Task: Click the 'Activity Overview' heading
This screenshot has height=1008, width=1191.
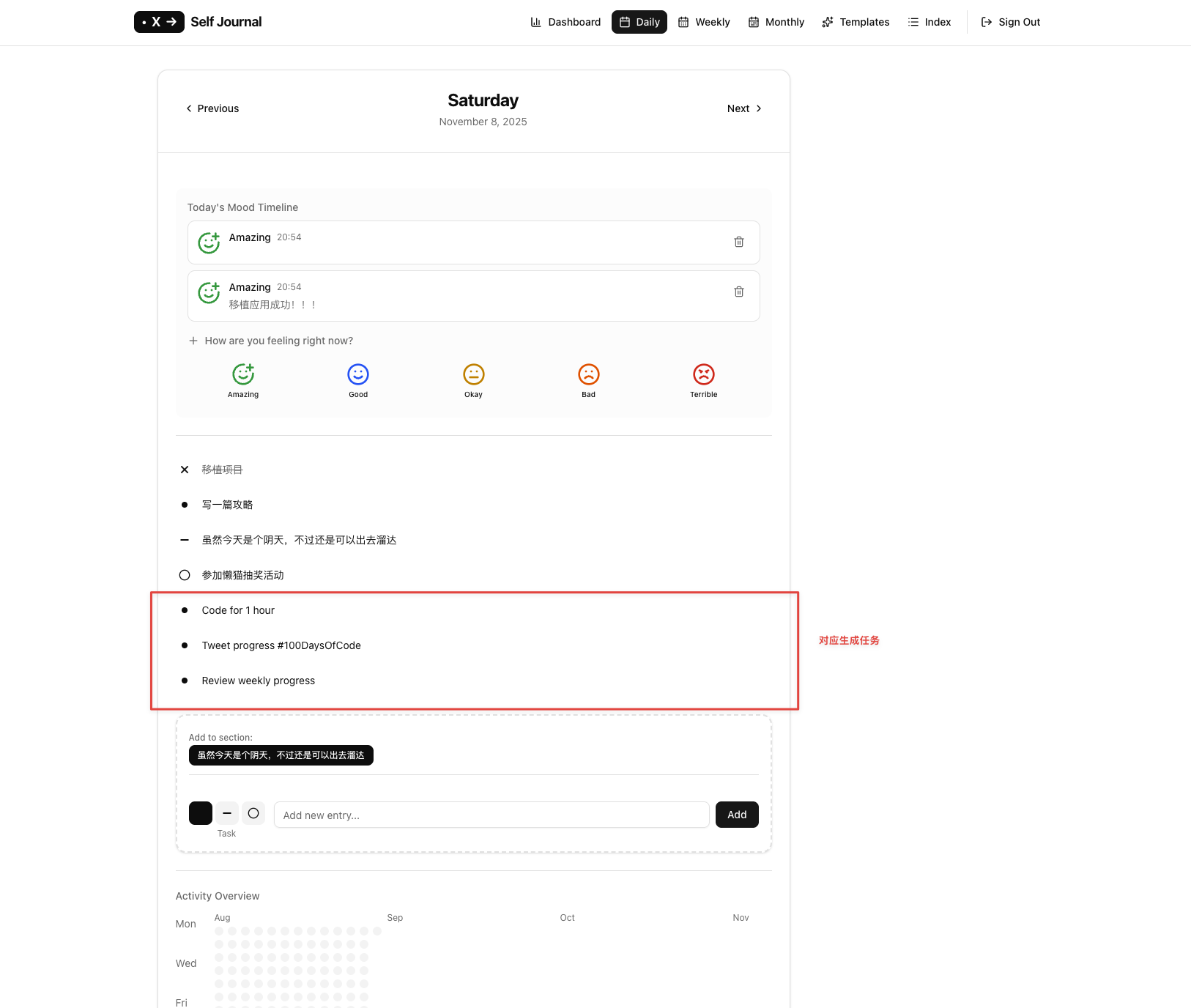Action: (218, 896)
